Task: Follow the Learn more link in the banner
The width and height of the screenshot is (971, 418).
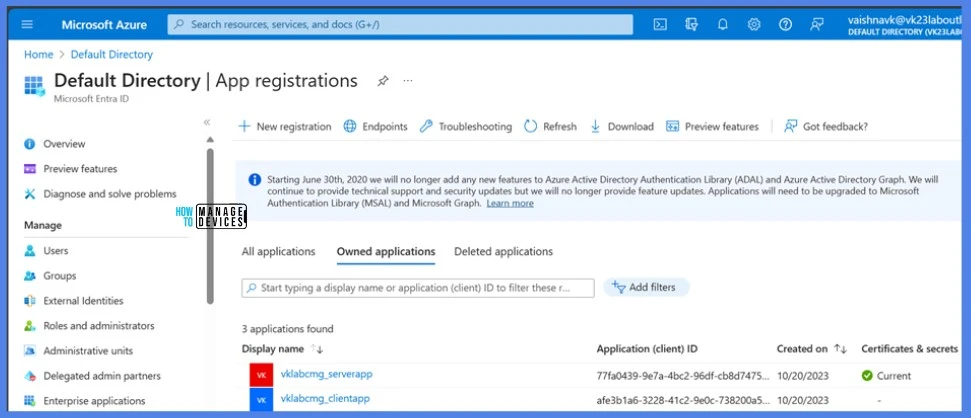Action: tap(510, 203)
